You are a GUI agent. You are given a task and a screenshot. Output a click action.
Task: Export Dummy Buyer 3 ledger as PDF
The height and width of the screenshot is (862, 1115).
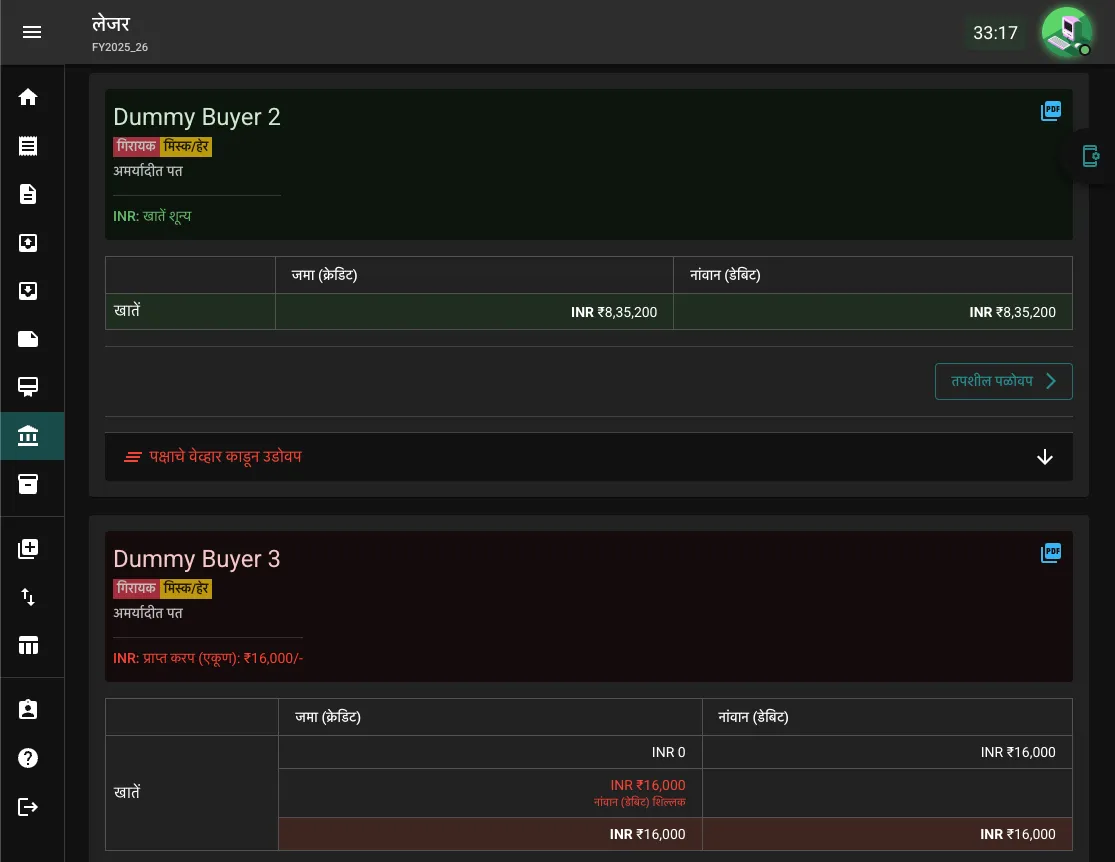[x=1051, y=553]
